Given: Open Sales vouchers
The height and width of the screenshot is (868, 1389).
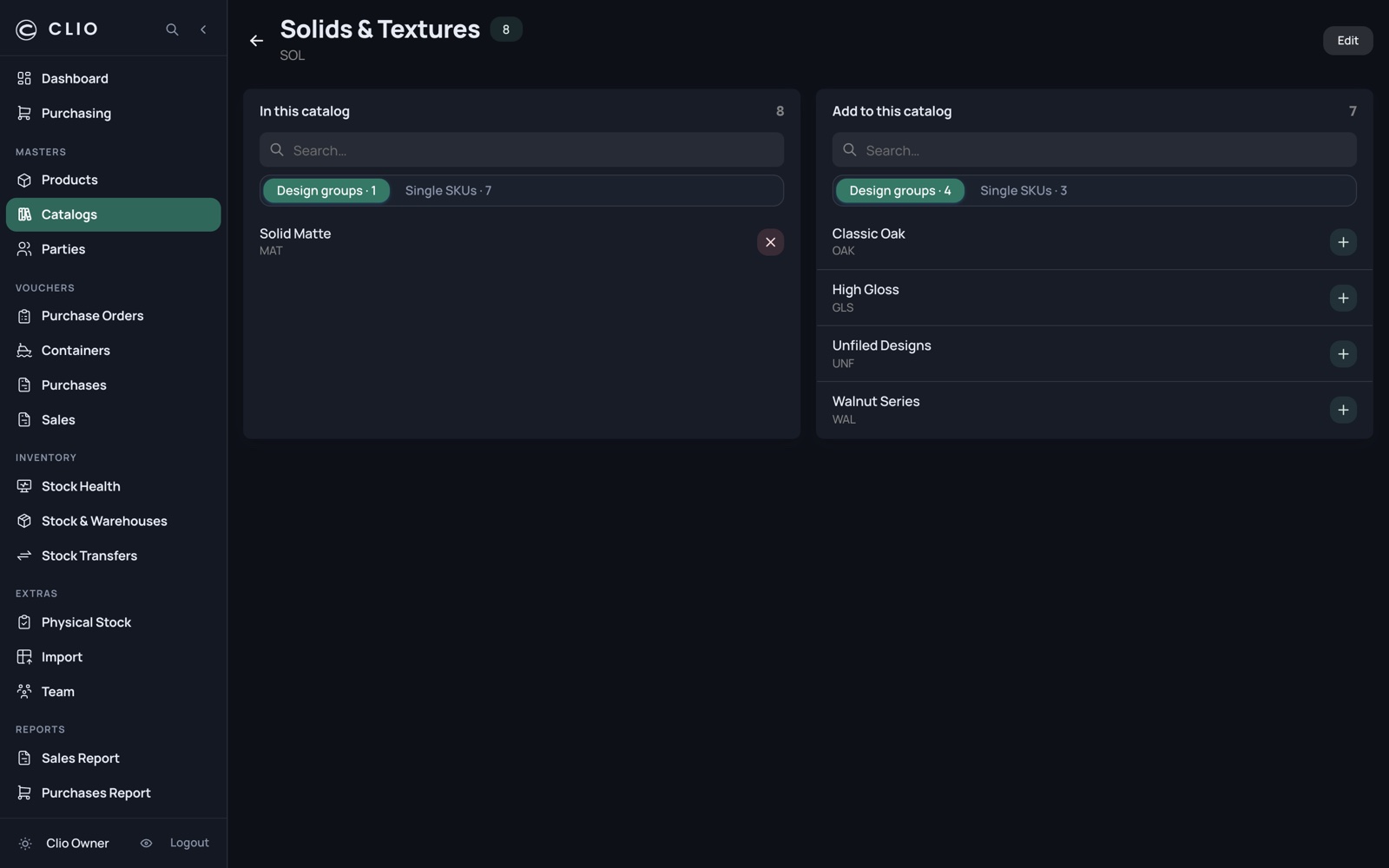Looking at the screenshot, I should pyautogui.click(x=114, y=420).
